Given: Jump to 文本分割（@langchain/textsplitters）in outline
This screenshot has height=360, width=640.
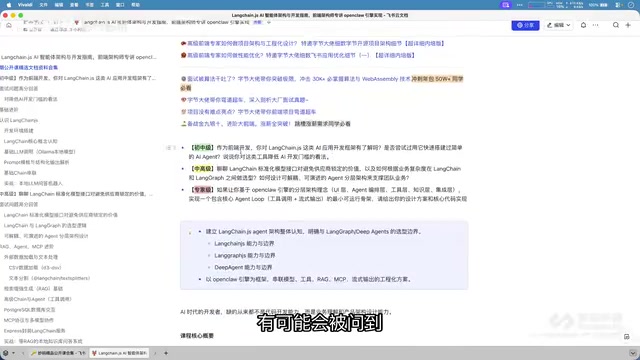Looking at the screenshot, I should pos(49,278).
